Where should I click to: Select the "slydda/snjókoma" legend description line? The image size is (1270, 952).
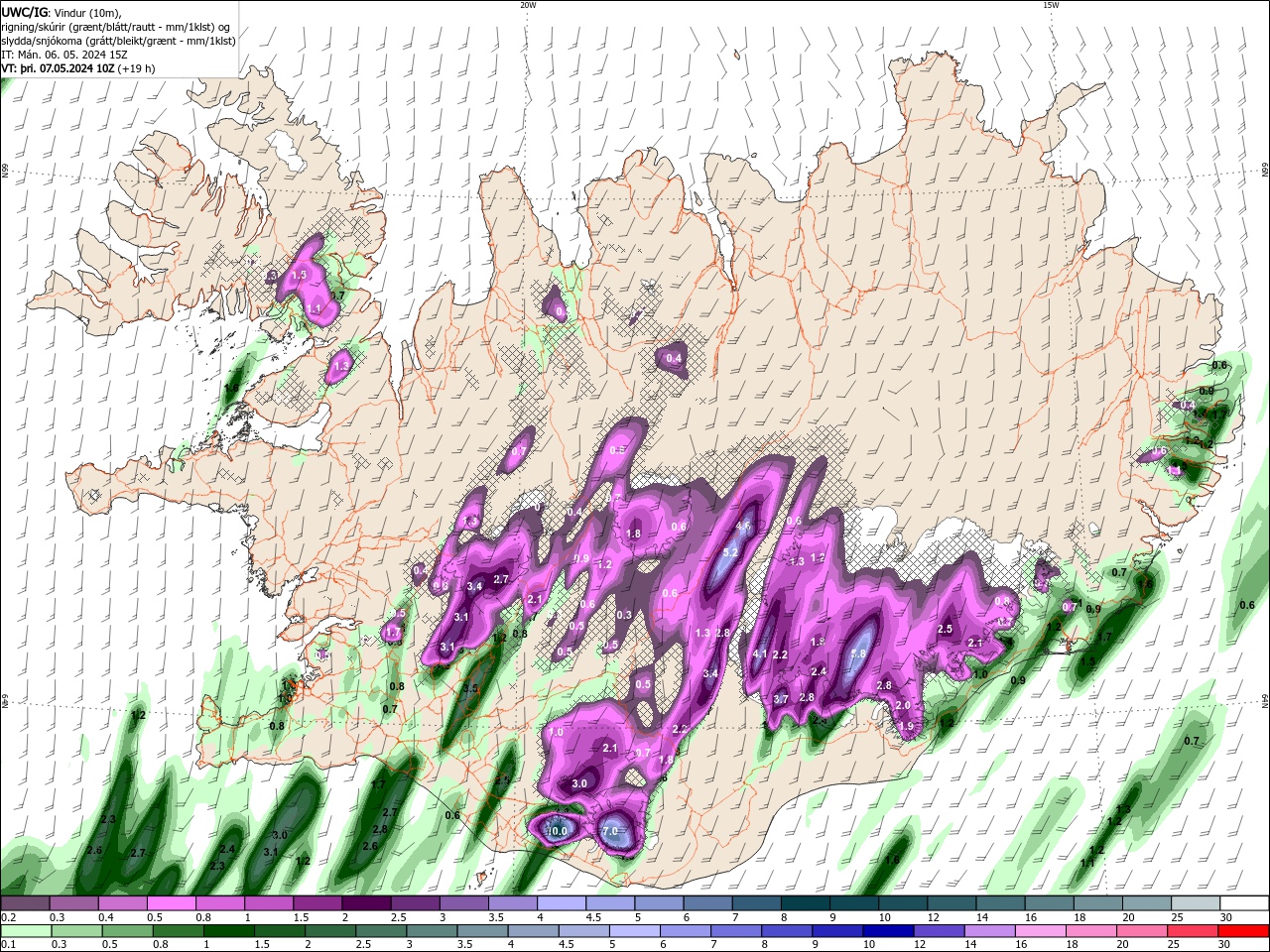(118, 41)
